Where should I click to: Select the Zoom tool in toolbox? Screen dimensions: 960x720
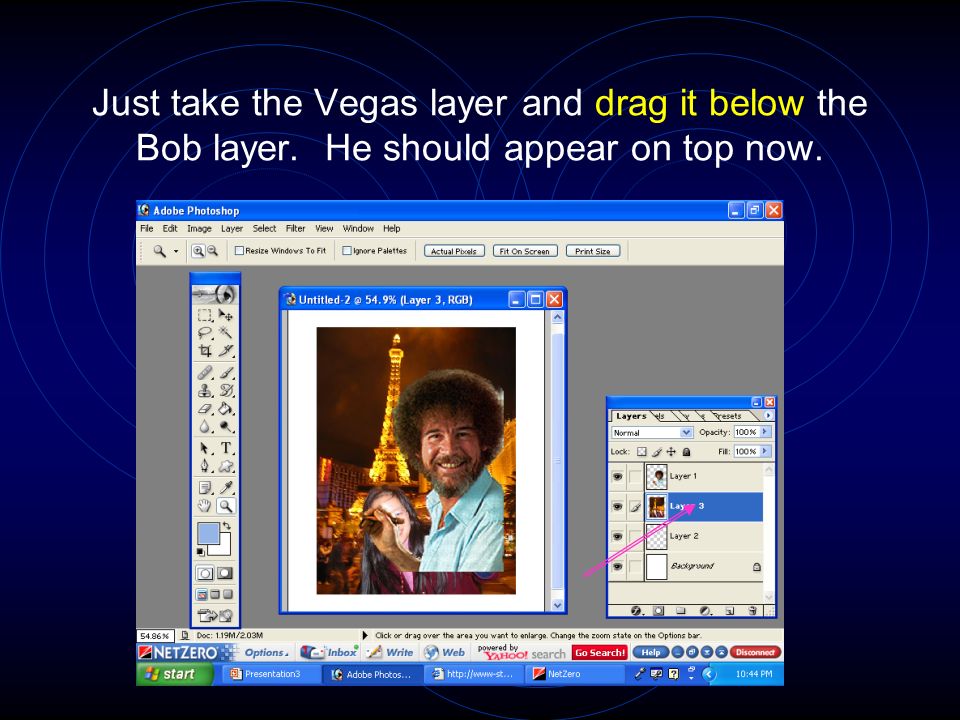point(225,506)
